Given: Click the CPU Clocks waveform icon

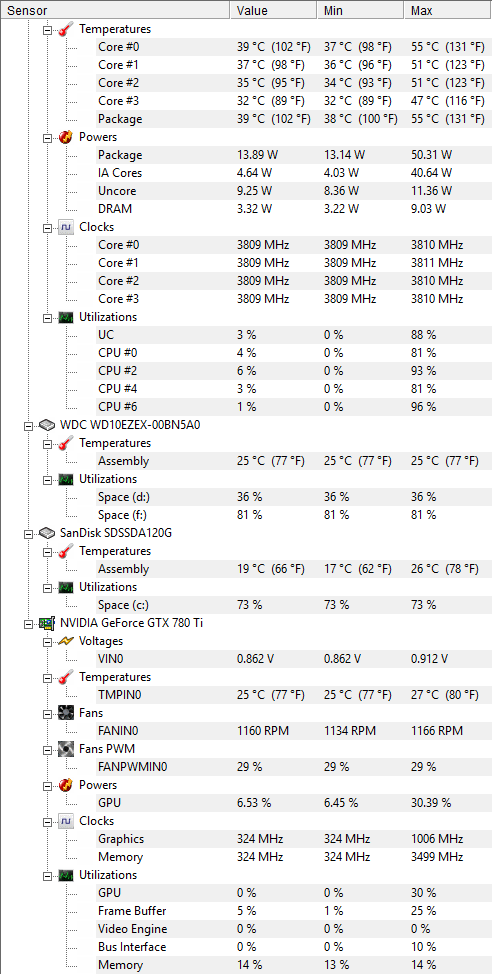Looking at the screenshot, I should (x=66, y=227).
